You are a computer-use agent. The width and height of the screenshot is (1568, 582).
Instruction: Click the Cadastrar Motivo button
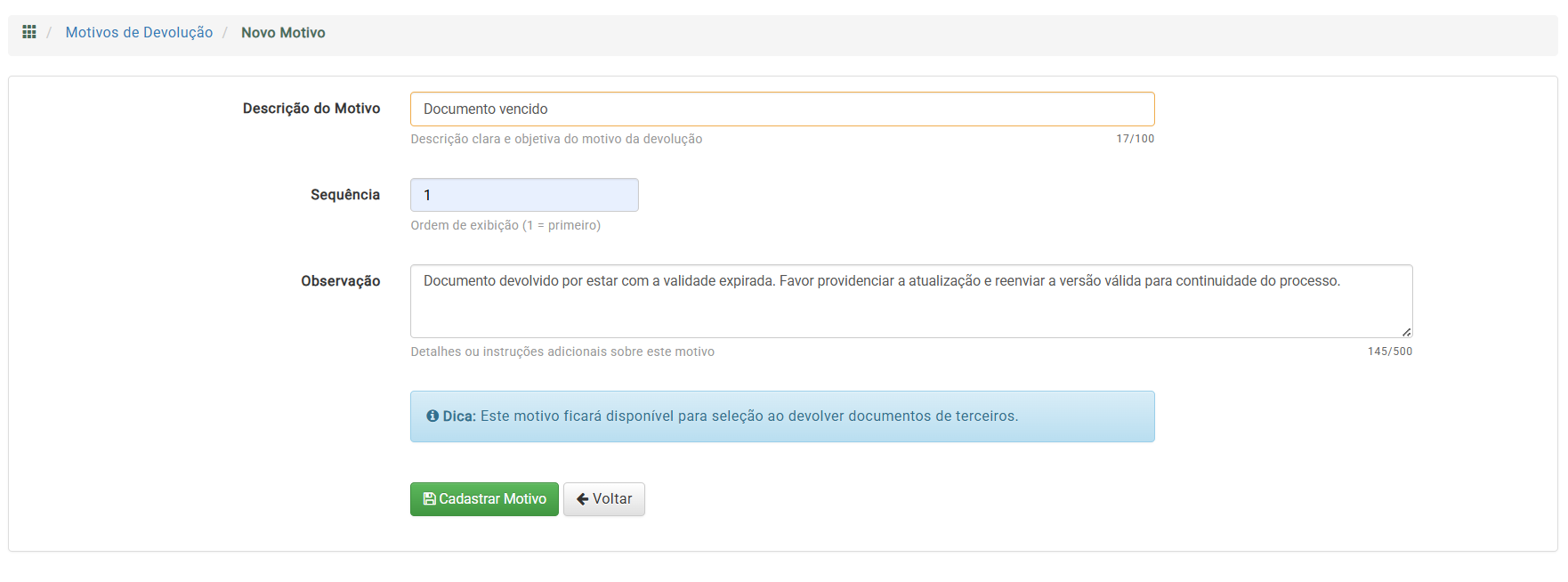(x=484, y=499)
